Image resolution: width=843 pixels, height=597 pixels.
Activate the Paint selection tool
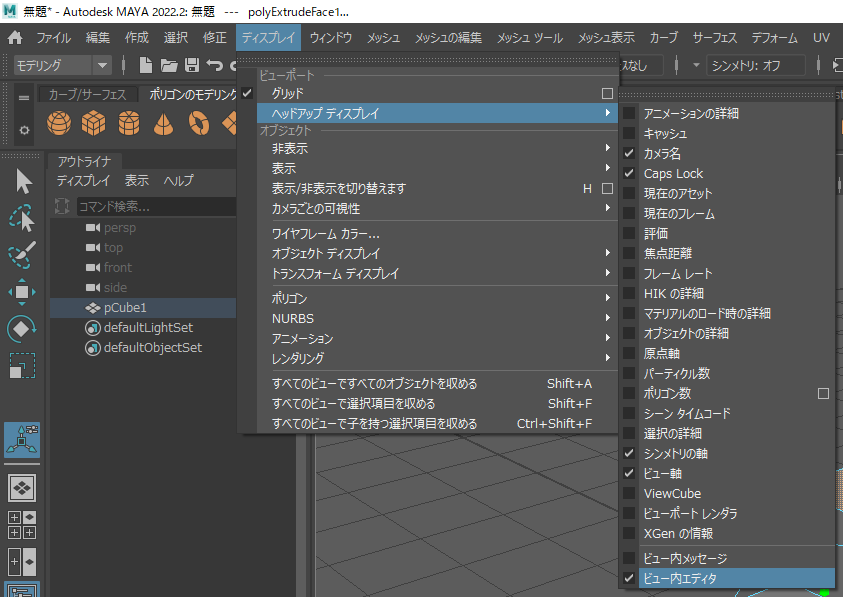pos(22,254)
